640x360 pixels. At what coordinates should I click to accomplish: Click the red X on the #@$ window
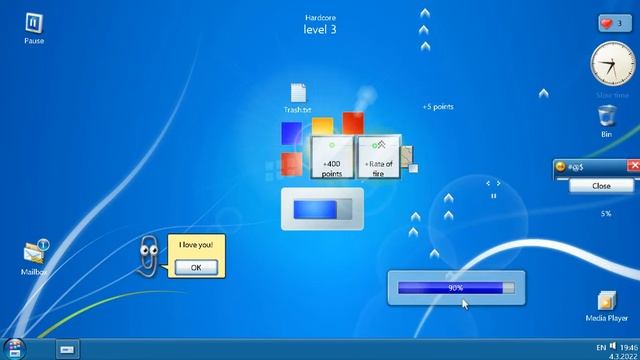pos(634,165)
